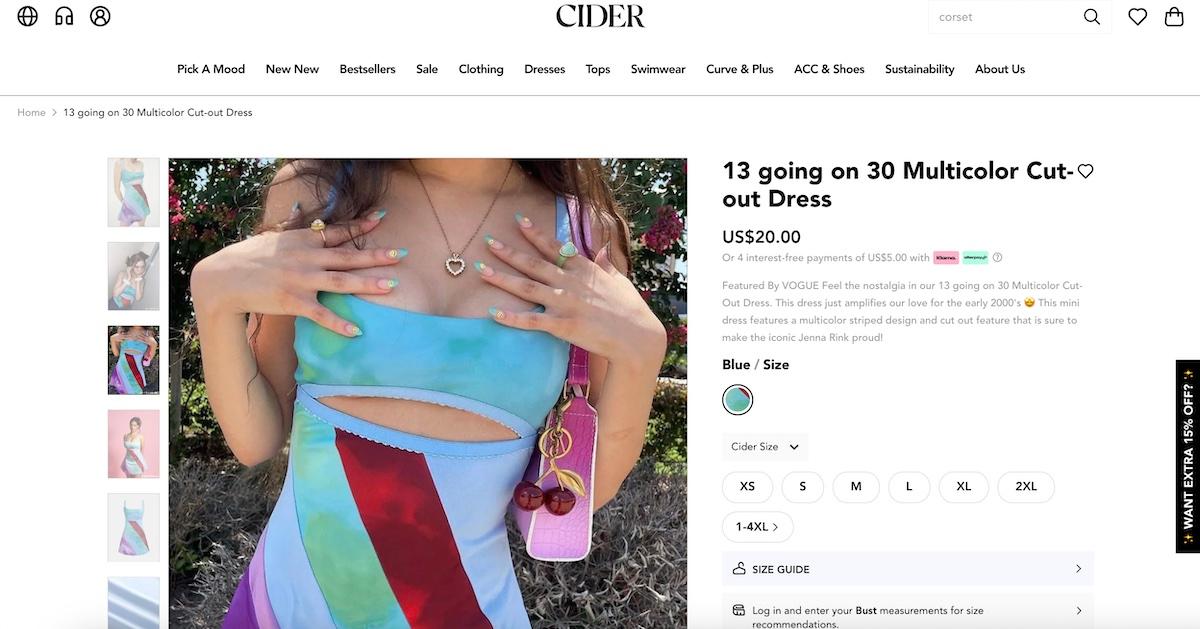
Task: View the pink background dress thumbnail
Action: (133, 443)
